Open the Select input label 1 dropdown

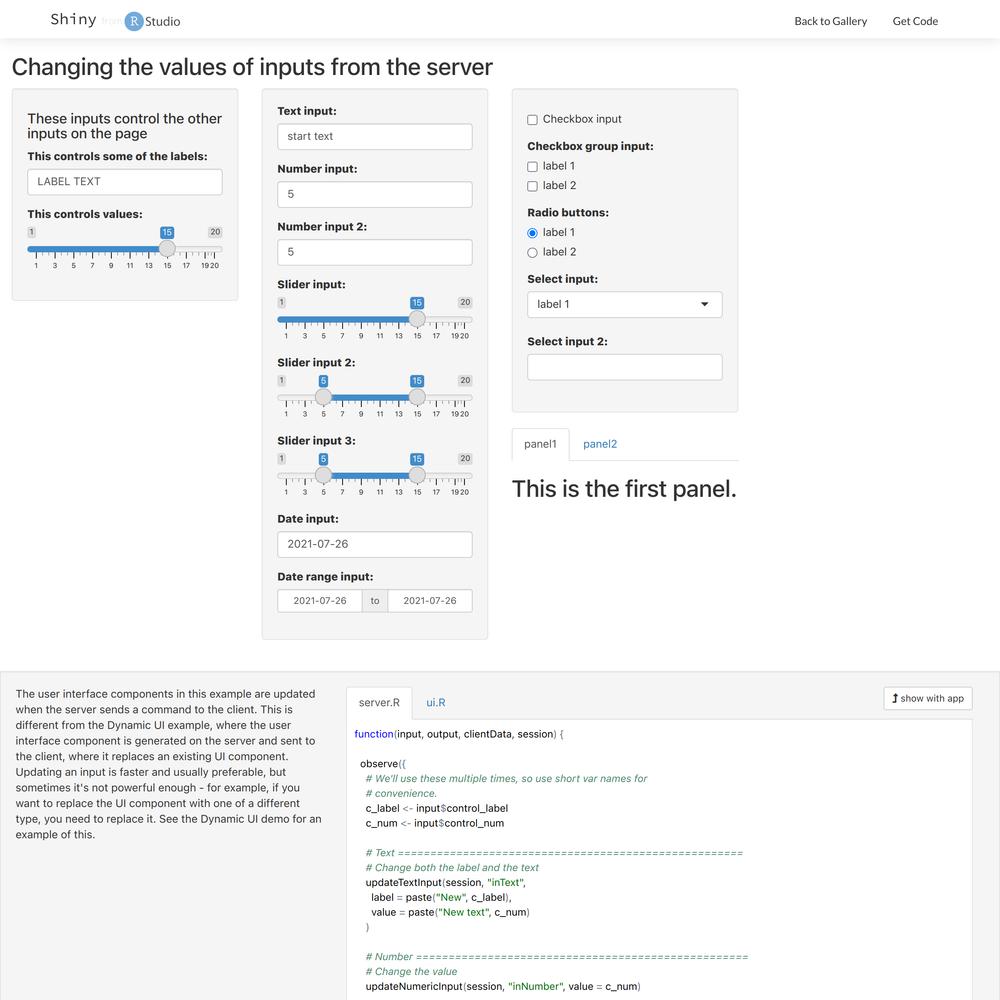[624, 304]
